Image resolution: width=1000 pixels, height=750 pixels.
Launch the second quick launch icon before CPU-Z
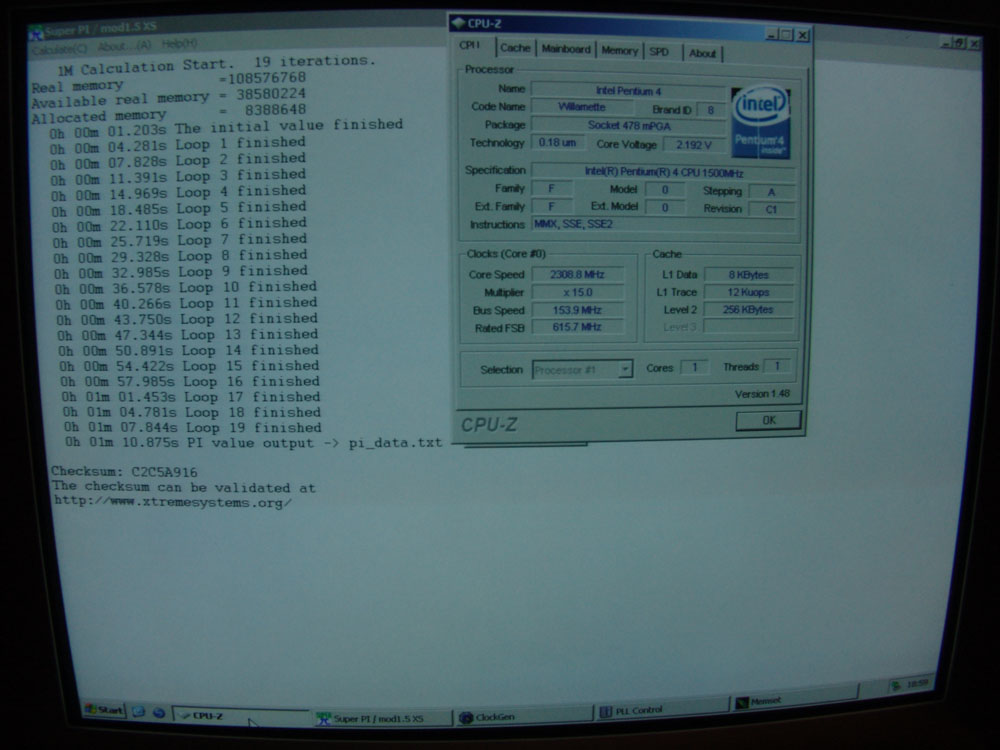pos(159,713)
